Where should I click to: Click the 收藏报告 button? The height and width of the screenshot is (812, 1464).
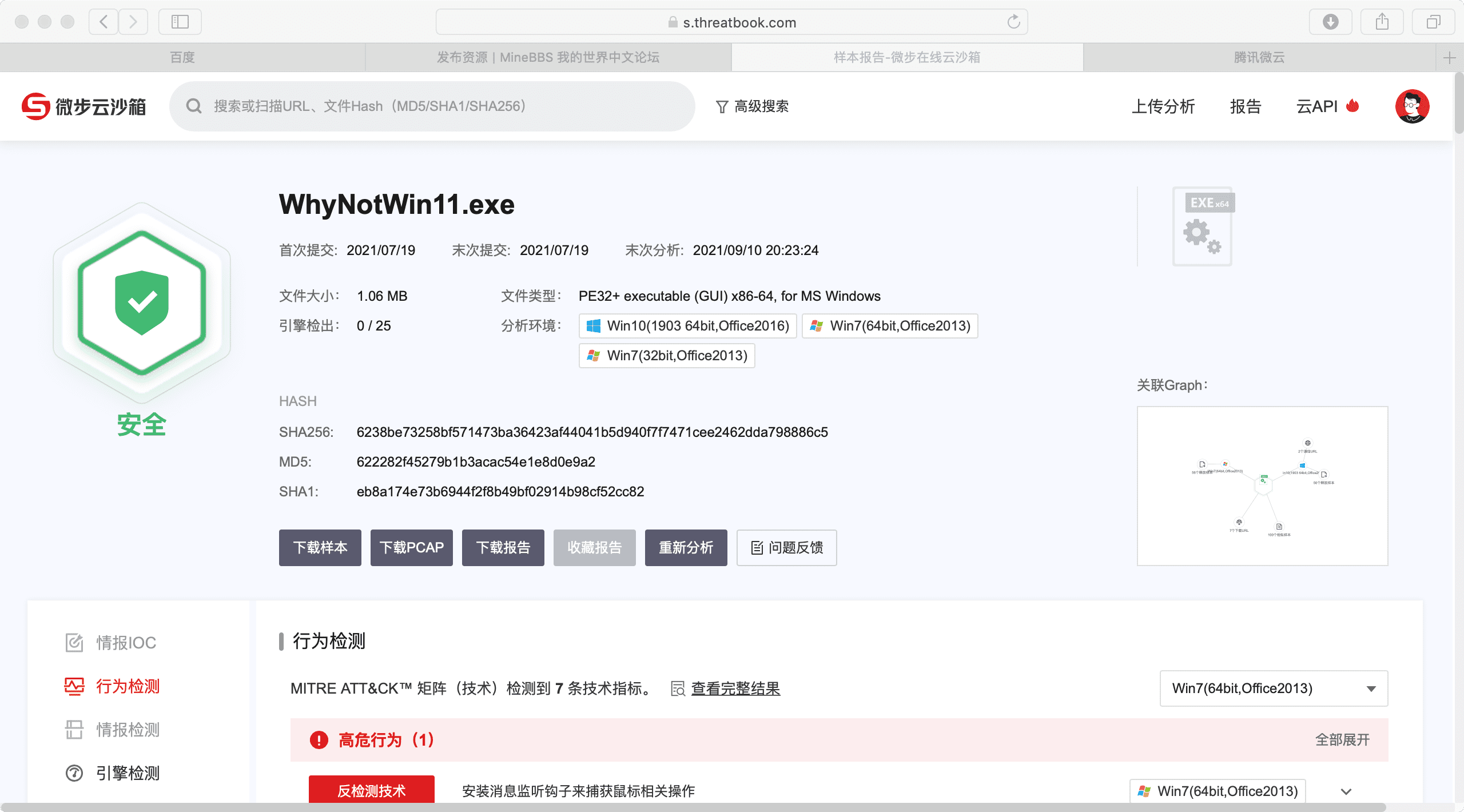click(x=595, y=548)
